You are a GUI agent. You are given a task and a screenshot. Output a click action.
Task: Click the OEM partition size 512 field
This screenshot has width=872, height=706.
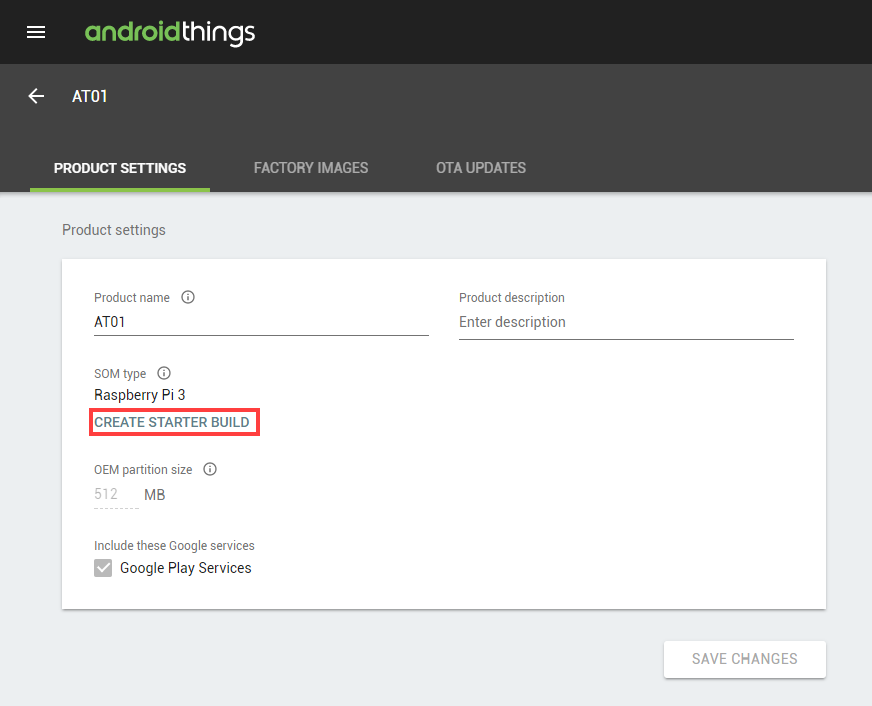pos(116,494)
